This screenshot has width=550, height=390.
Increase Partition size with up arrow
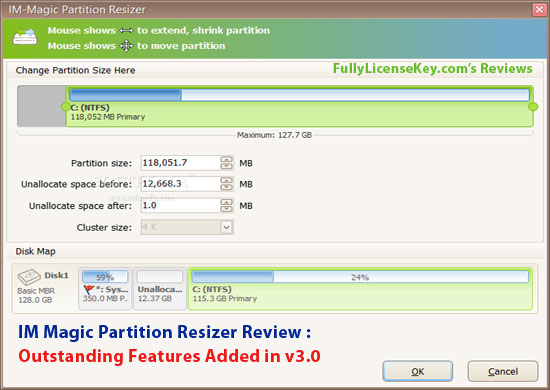[227, 159]
